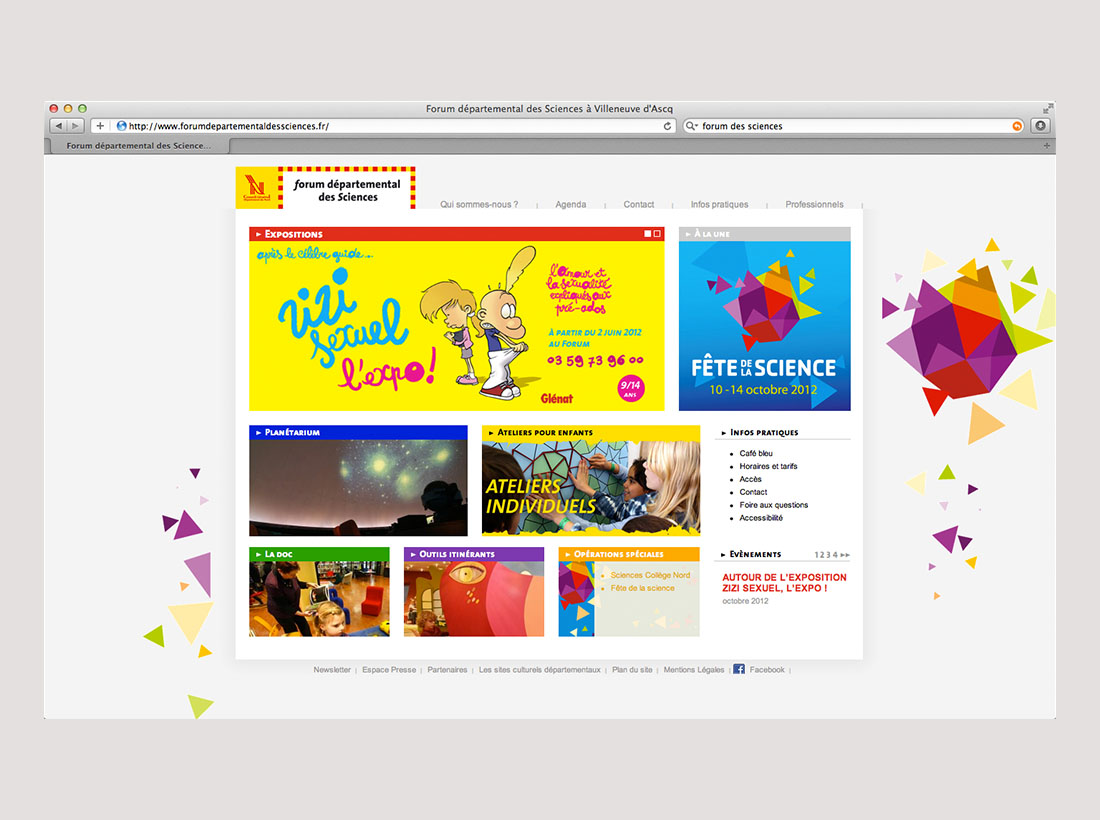Click the purple Outils itinérants header
This screenshot has height=820, width=1100.
(474, 554)
